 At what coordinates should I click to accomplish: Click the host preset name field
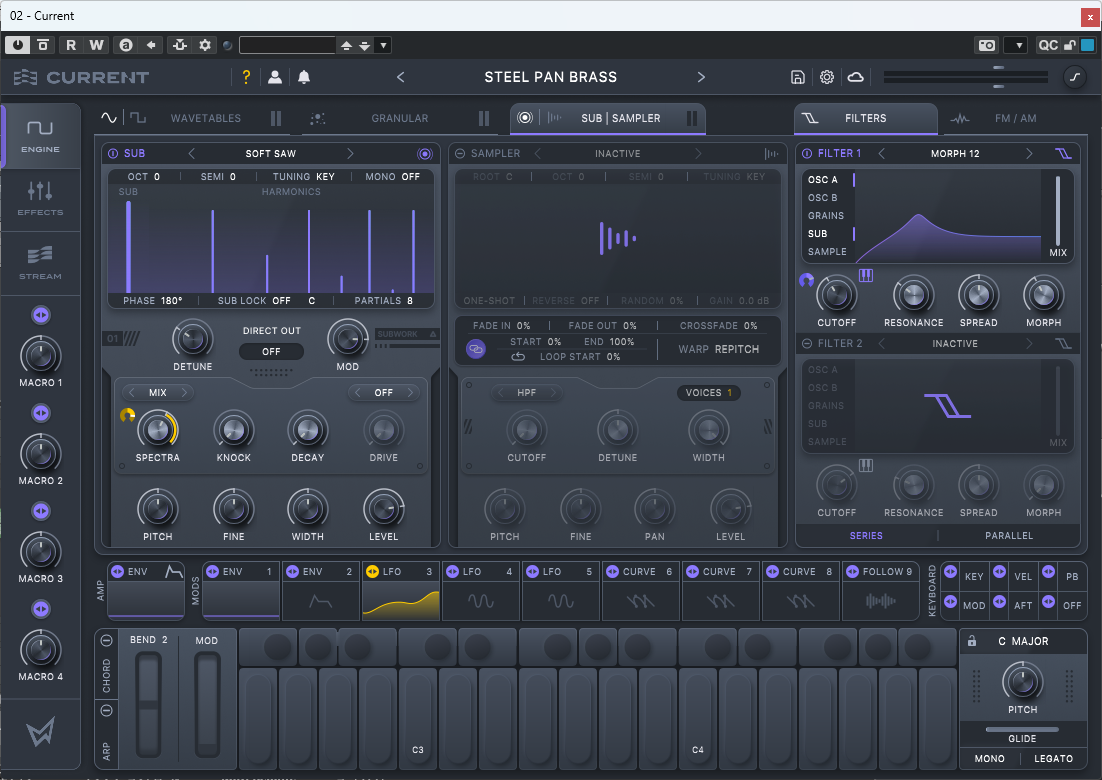coord(287,45)
